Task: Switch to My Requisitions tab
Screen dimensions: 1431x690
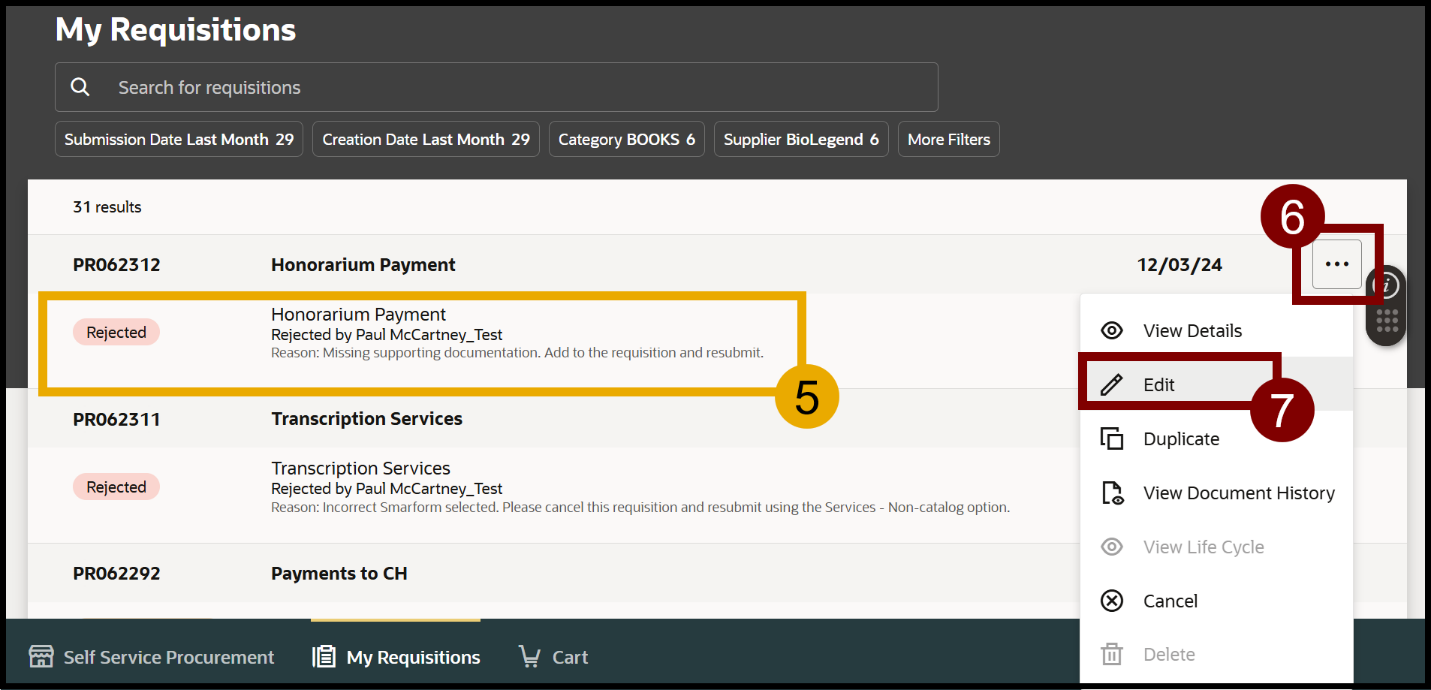Action: pyautogui.click(x=412, y=657)
